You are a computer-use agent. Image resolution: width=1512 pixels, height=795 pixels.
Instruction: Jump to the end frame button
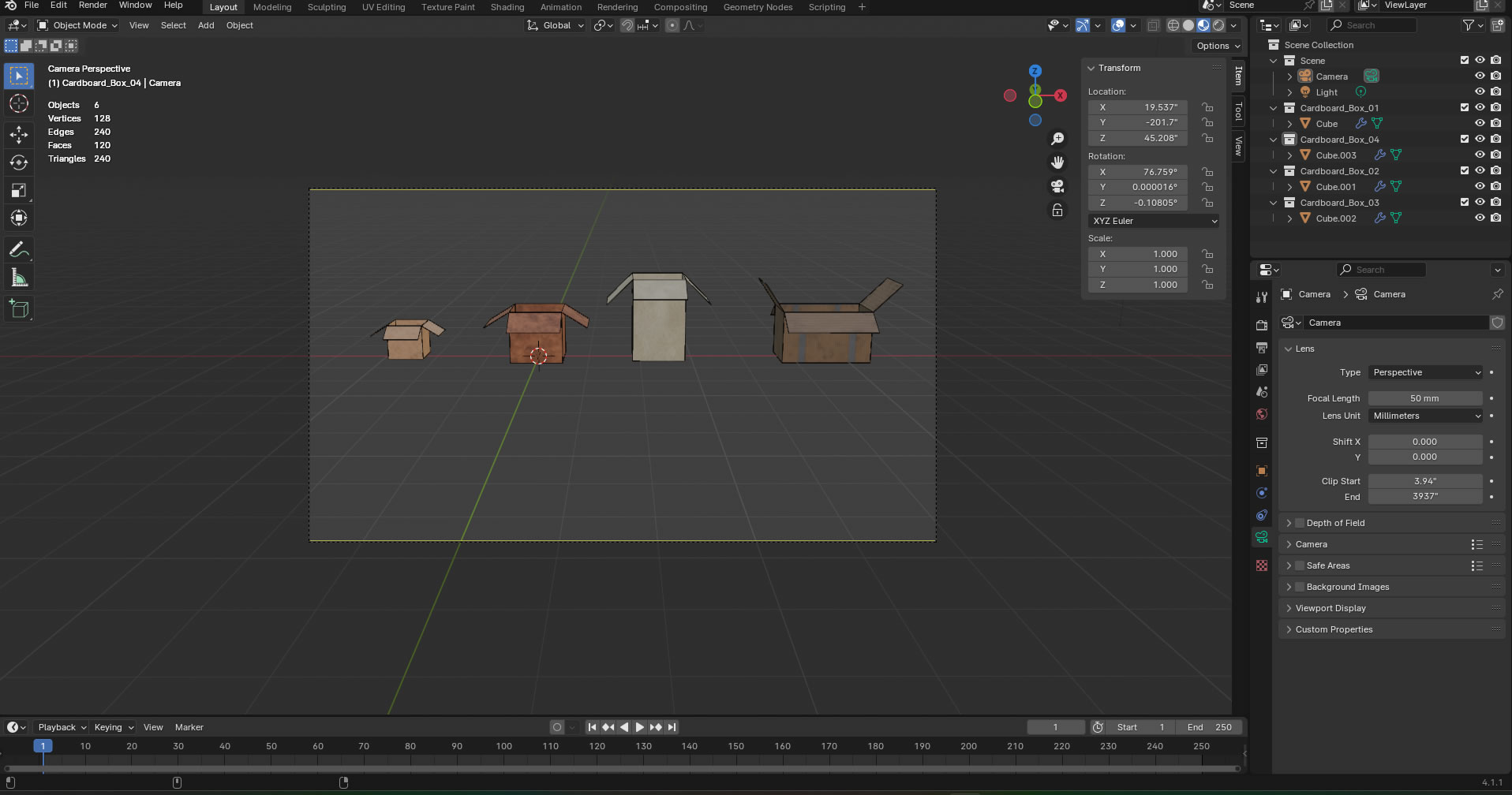(672, 727)
